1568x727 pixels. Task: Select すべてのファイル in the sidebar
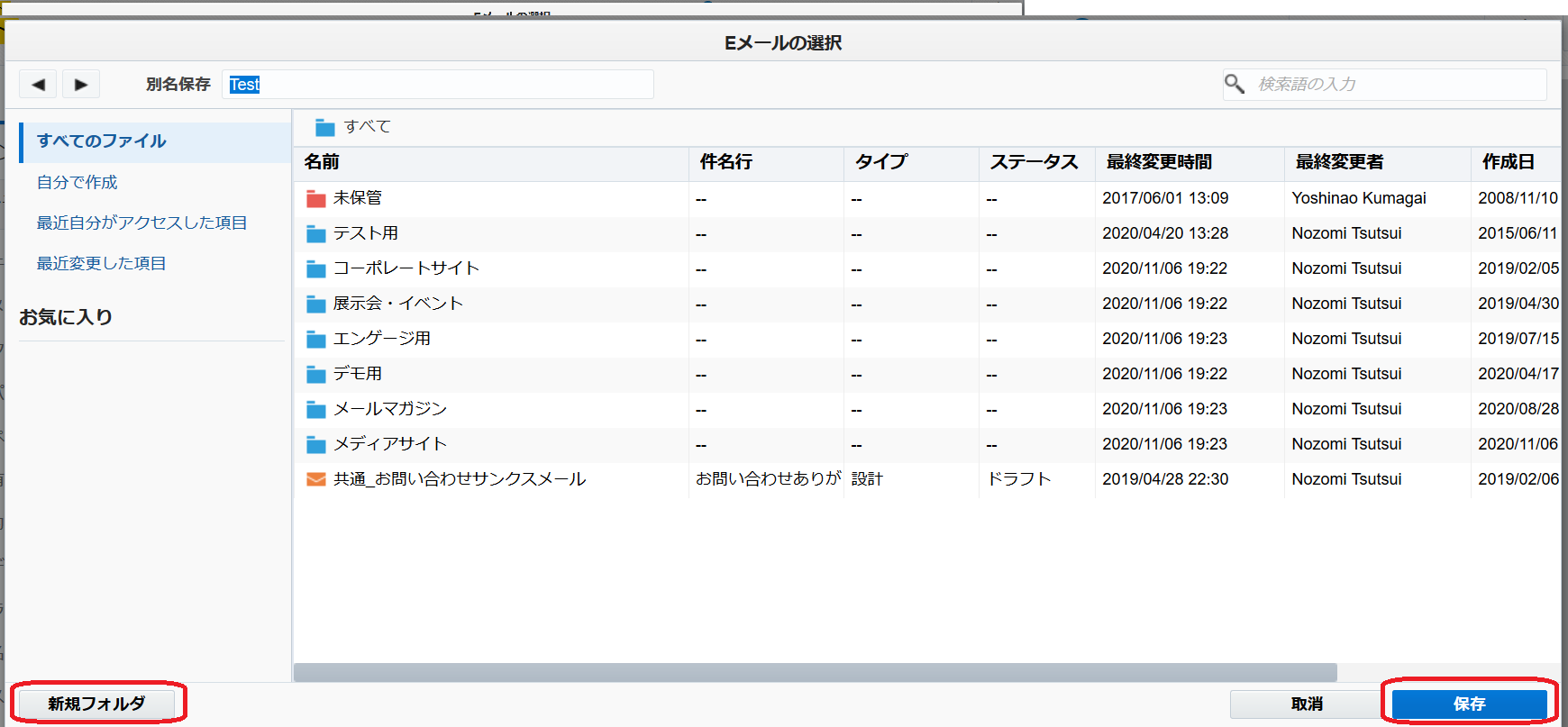click(x=101, y=141)
